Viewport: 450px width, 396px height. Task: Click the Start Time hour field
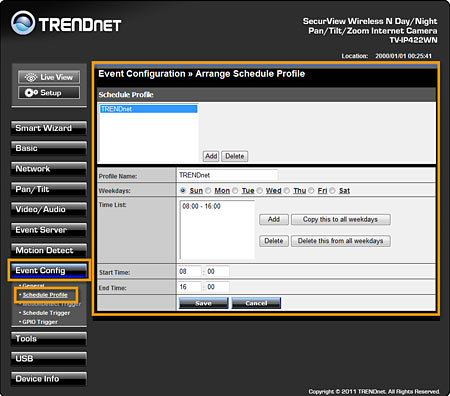click(x=190, y=272)
